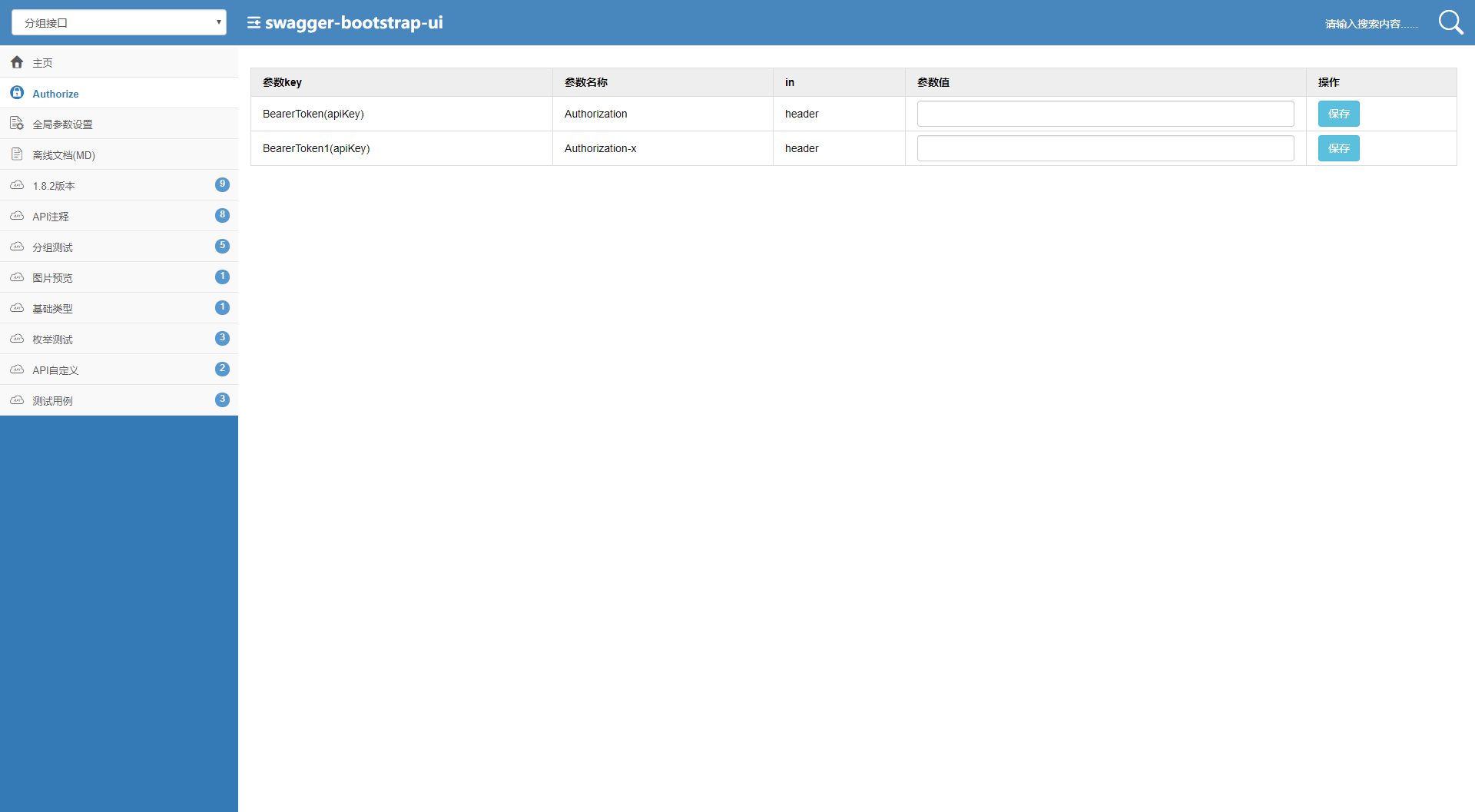The height and width of the screenshot is (812, 1475).
Task: Expand the API自定义 group
Action: click(119, 370)
